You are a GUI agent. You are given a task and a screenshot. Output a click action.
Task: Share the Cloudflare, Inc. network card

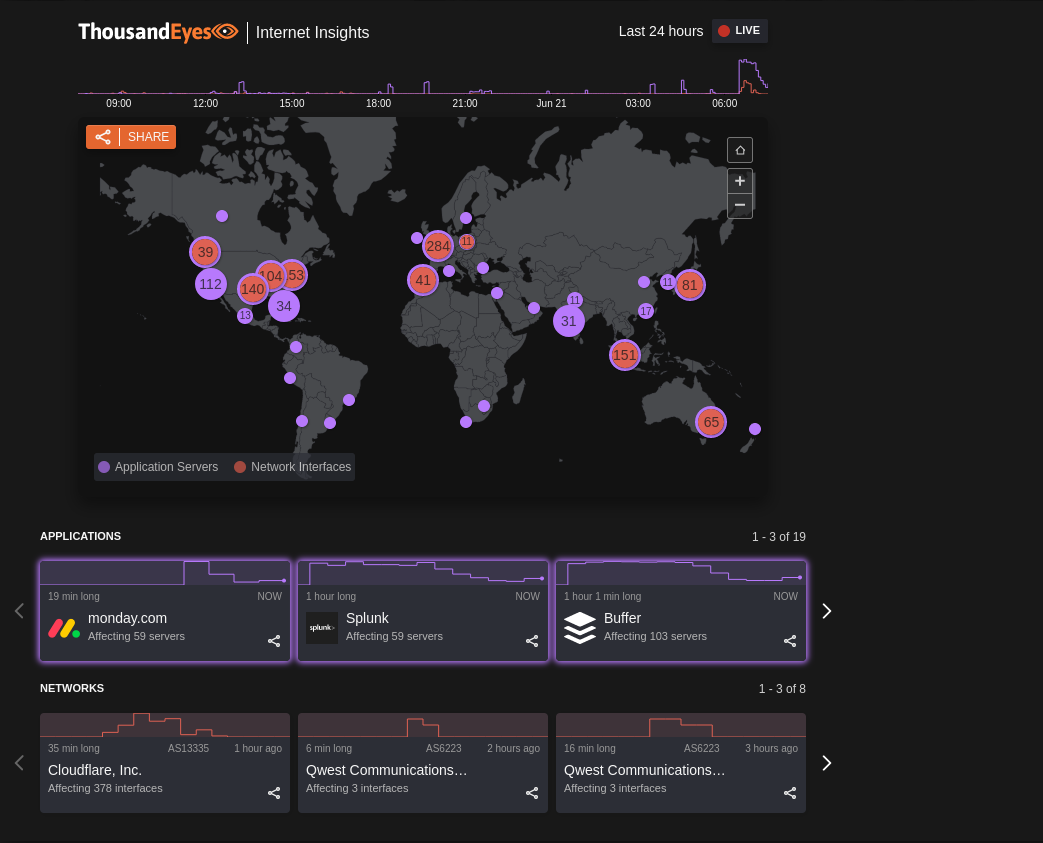tap(274, 792)
